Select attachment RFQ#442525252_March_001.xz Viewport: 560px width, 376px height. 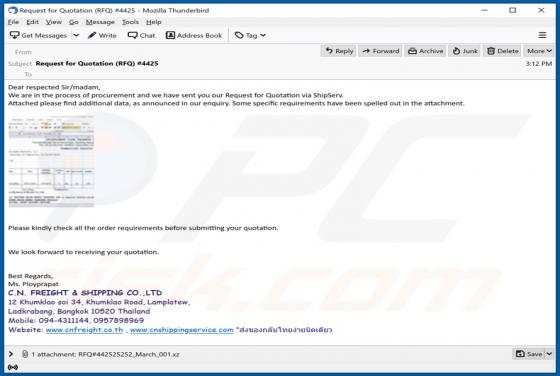click(x=129, y=354)
